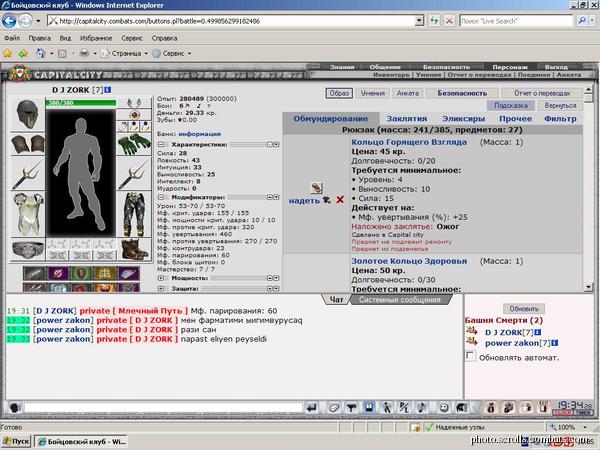
Task: Click the equipped green gloves
Action: point(134,144)
